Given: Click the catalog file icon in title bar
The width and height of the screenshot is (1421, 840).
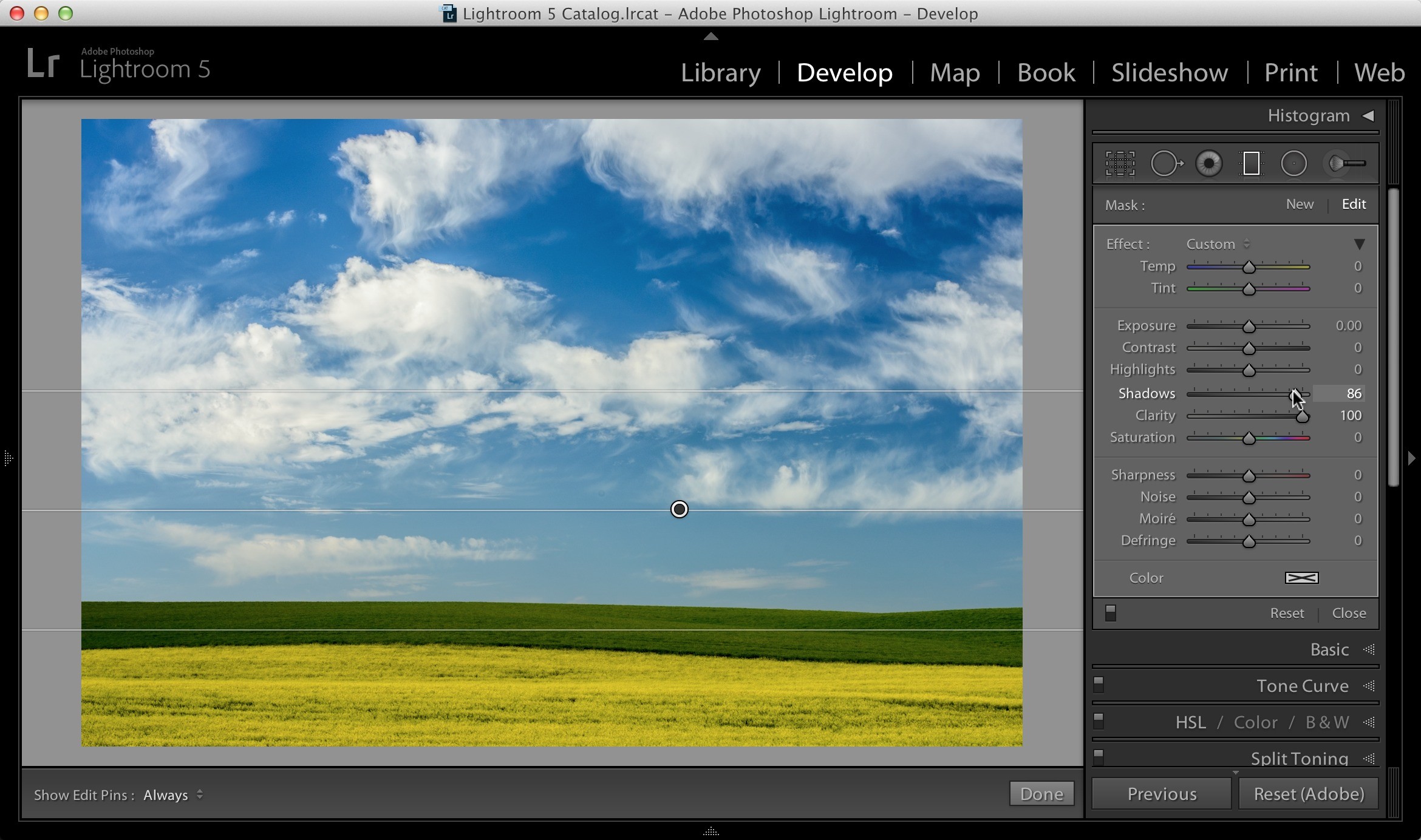Looking at the screenshot, I should pos(449,13).
